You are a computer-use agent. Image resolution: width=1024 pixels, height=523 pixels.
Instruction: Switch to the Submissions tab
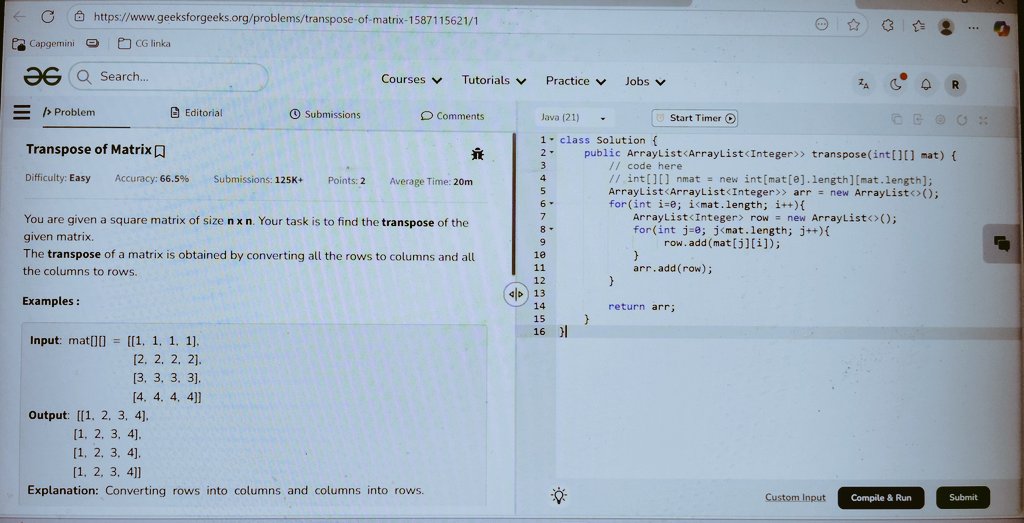click(x=325, y=114)
